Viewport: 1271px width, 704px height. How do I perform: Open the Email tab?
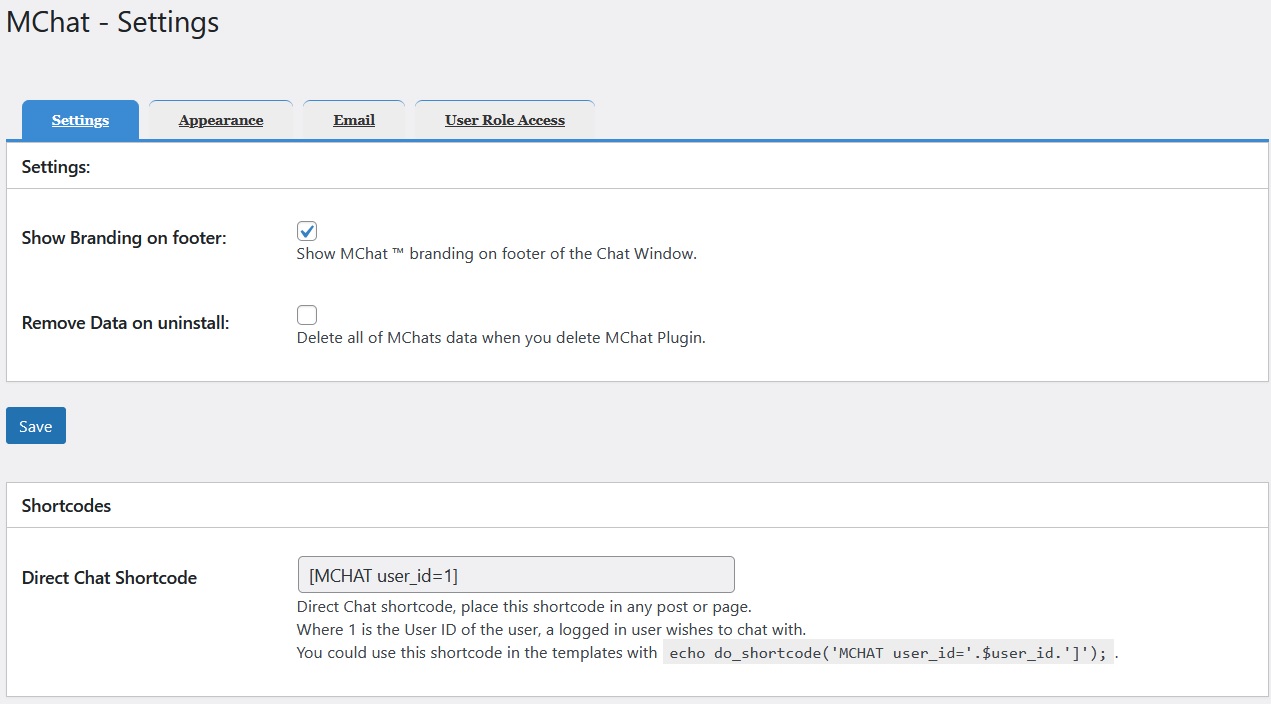click(354, 120)
